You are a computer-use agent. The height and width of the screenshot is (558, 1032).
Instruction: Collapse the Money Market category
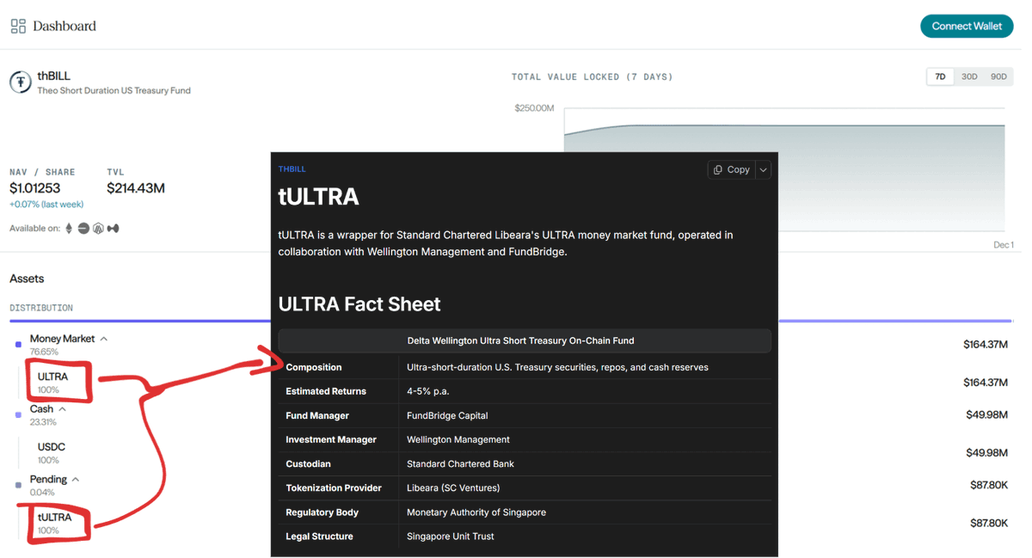(104, 339)
